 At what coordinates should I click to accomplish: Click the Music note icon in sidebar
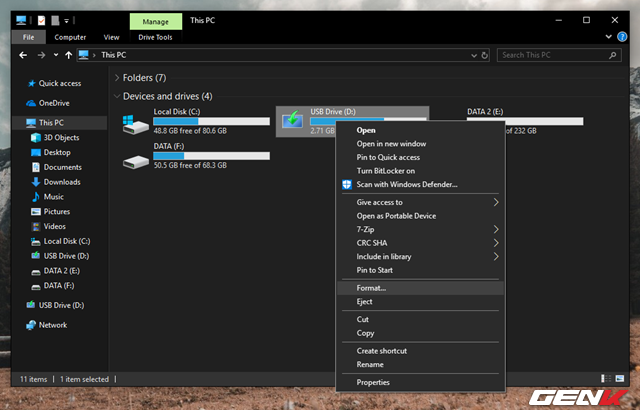(x=36, y=197)
